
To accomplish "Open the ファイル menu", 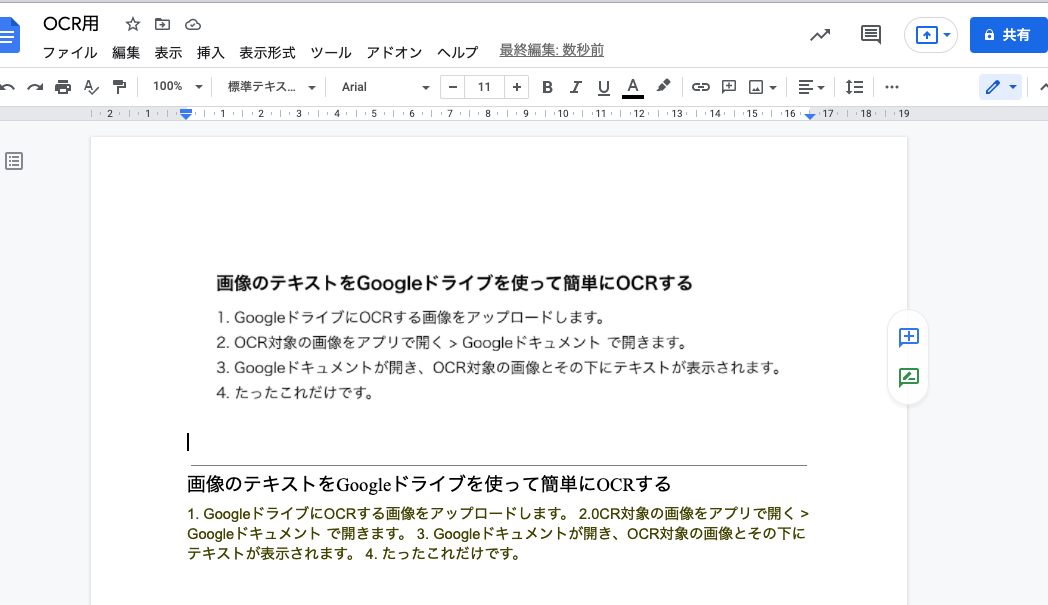I will click(x=70, y=52).
